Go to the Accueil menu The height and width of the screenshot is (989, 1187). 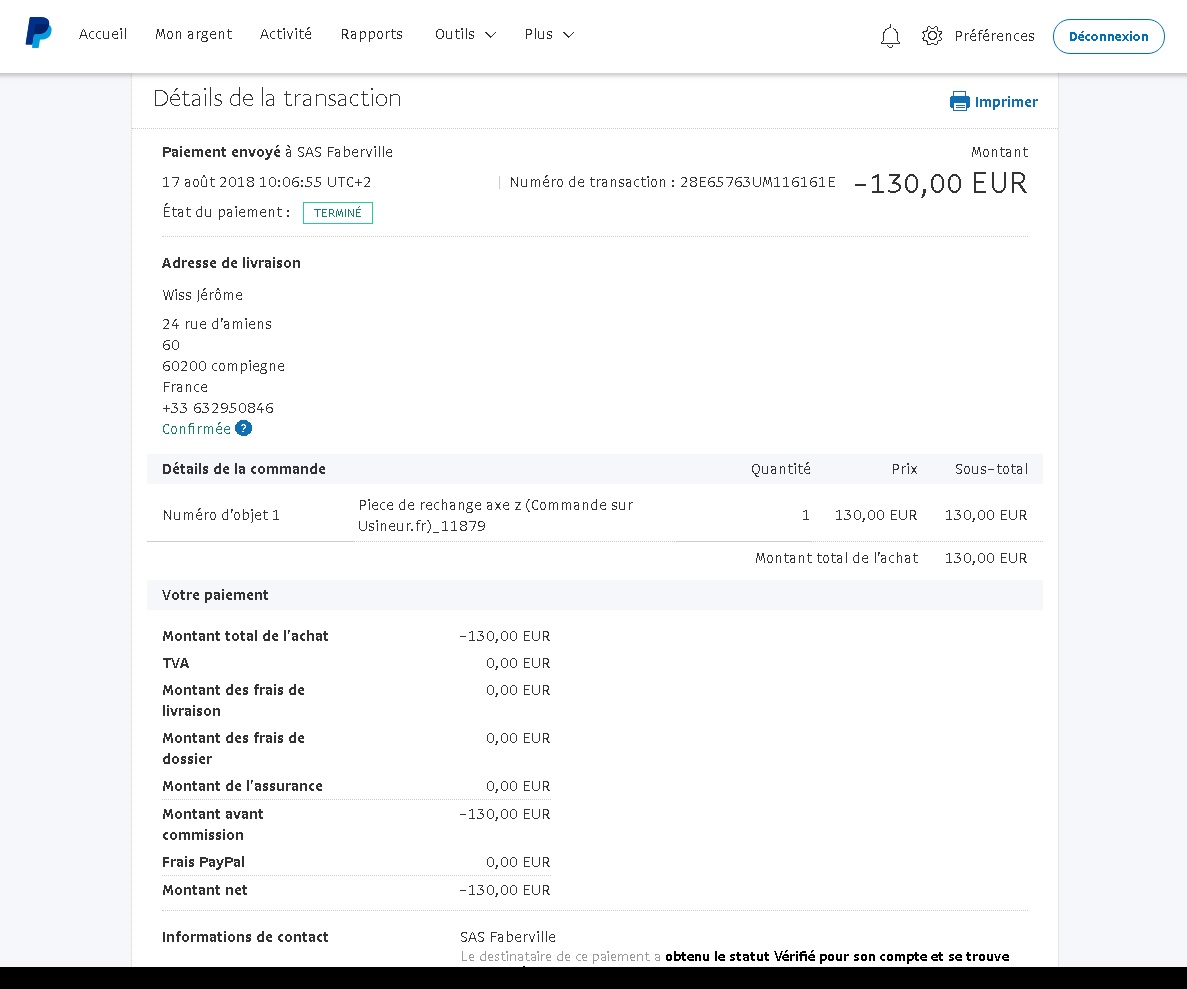click(103, 34)
